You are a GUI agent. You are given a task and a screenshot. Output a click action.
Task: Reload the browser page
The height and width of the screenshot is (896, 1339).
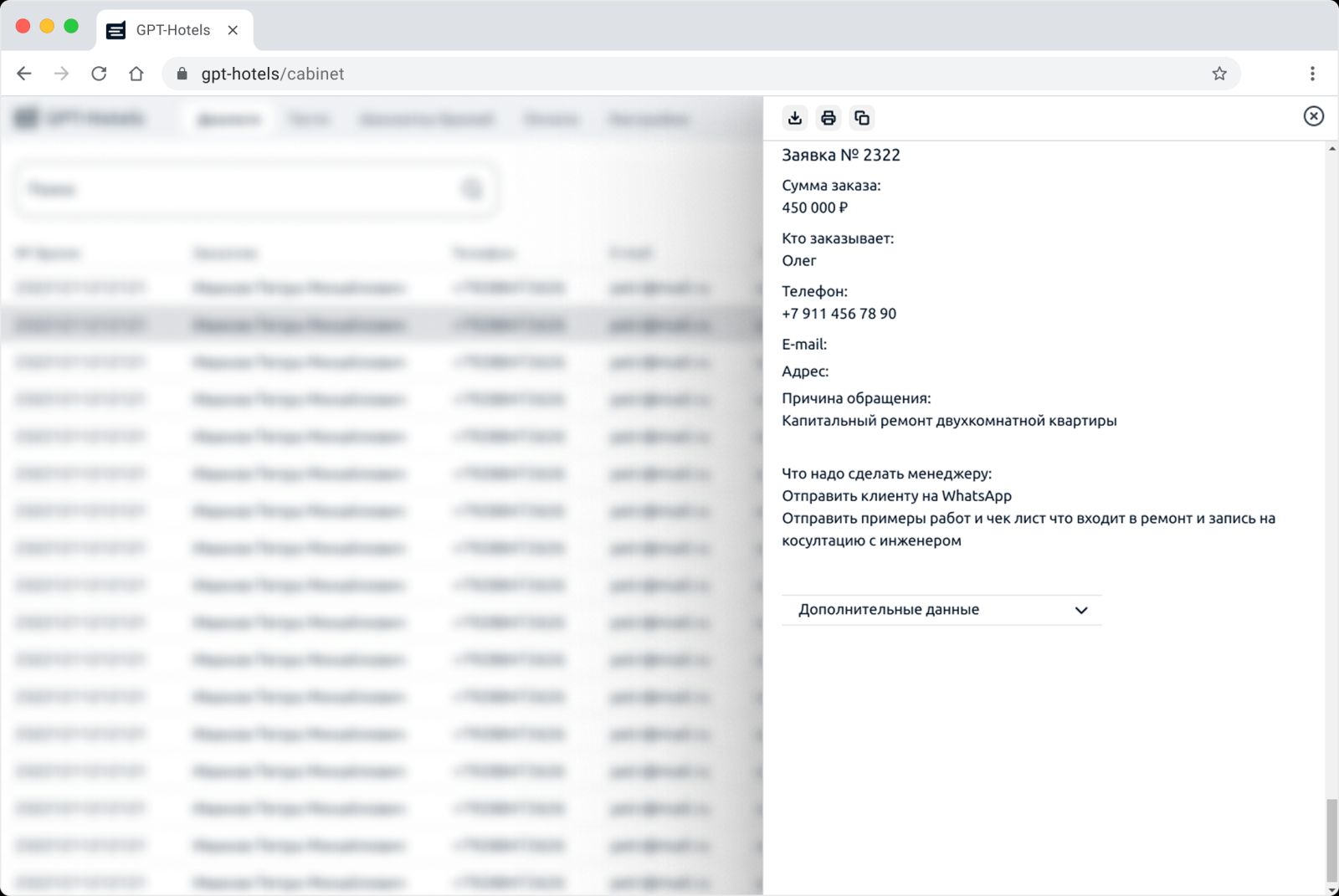tap(99, 74)
